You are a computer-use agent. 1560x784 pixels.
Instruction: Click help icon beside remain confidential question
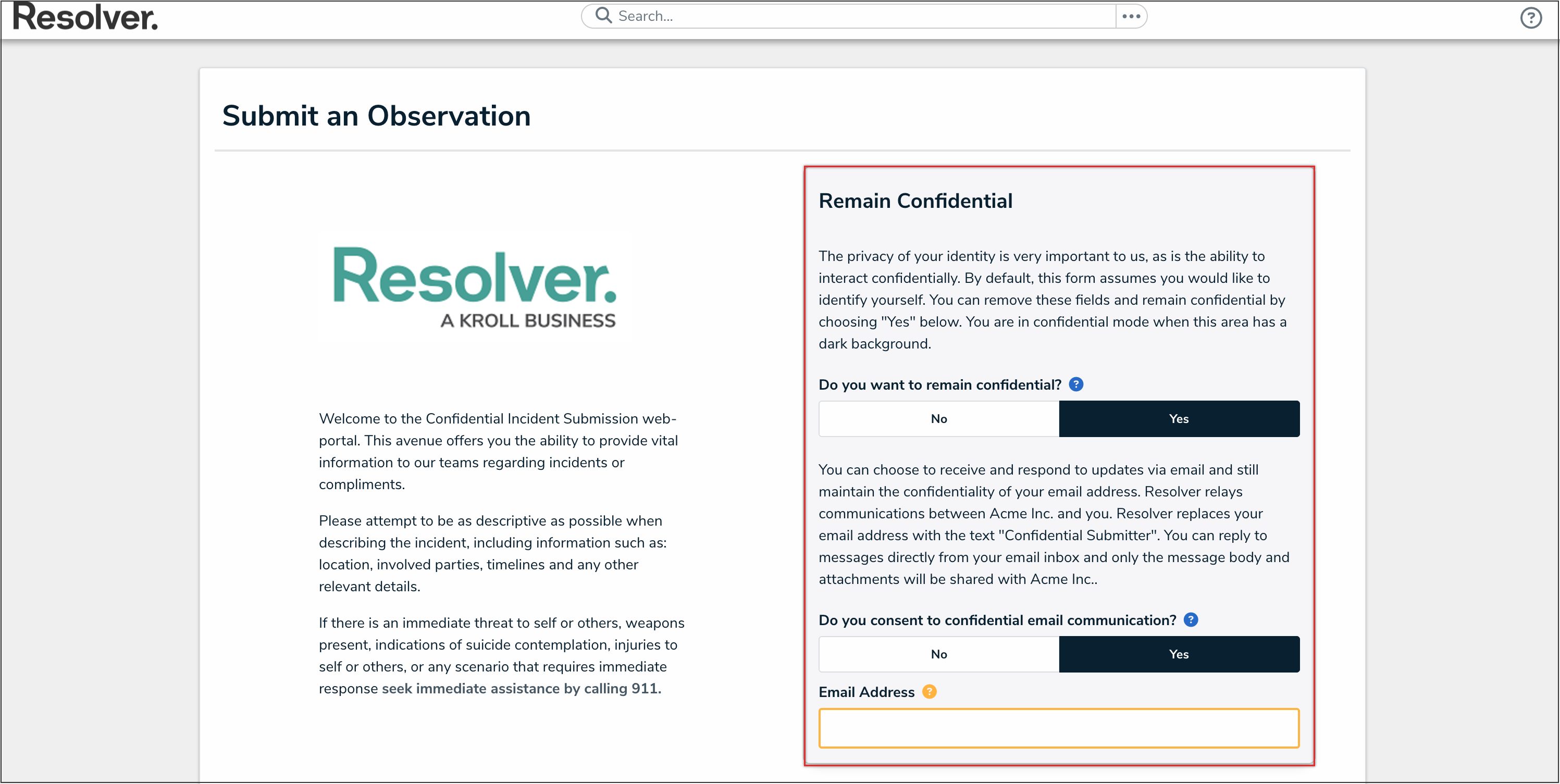point(1076,384)
